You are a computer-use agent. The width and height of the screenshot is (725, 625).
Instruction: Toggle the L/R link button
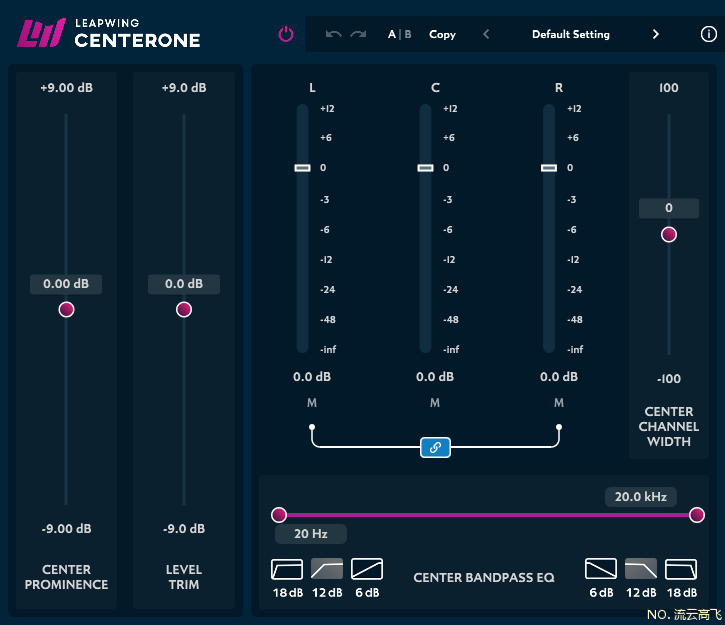[436, 447]
